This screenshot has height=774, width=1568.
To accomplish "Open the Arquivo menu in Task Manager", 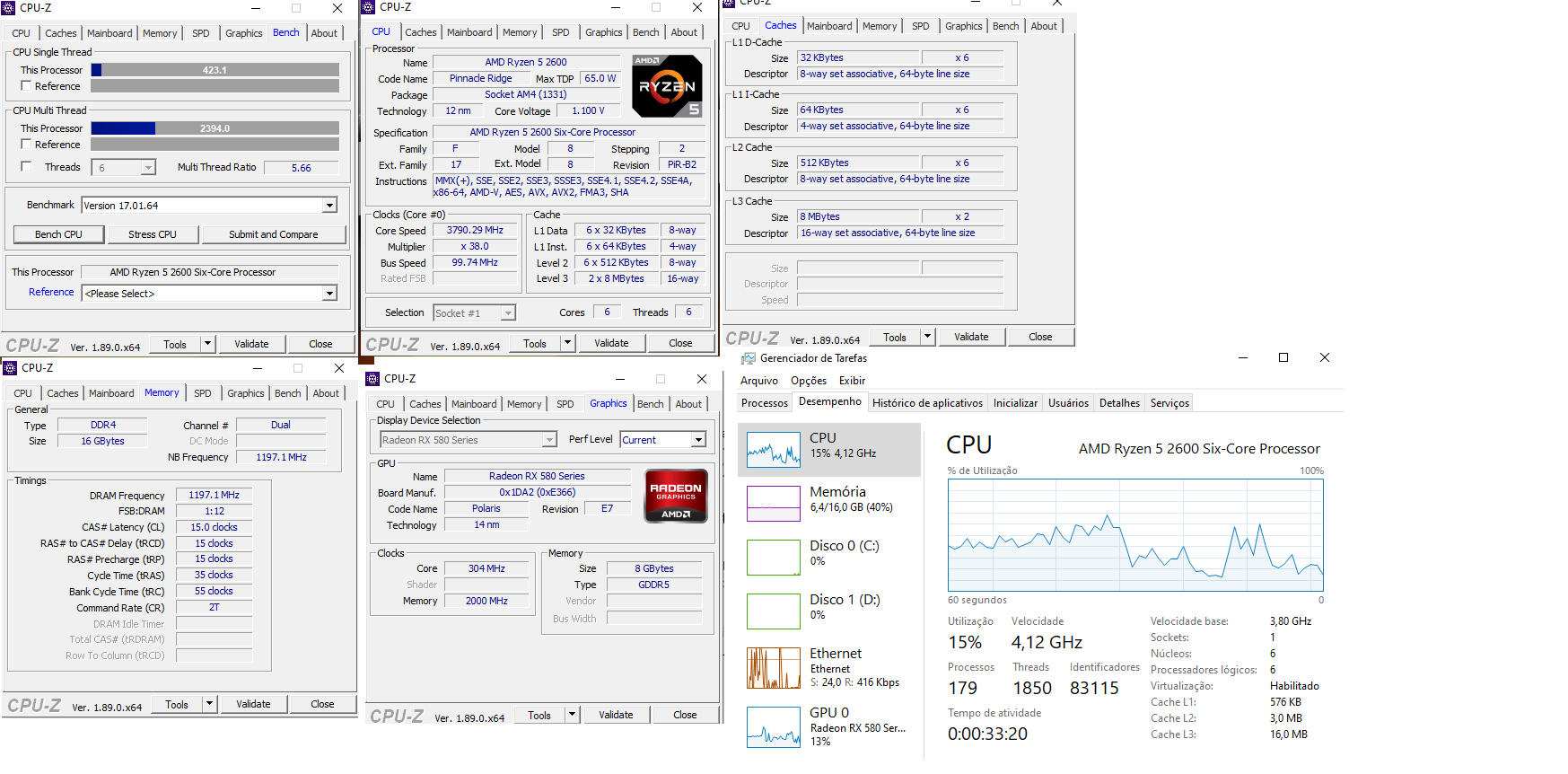I will (759, 381).
